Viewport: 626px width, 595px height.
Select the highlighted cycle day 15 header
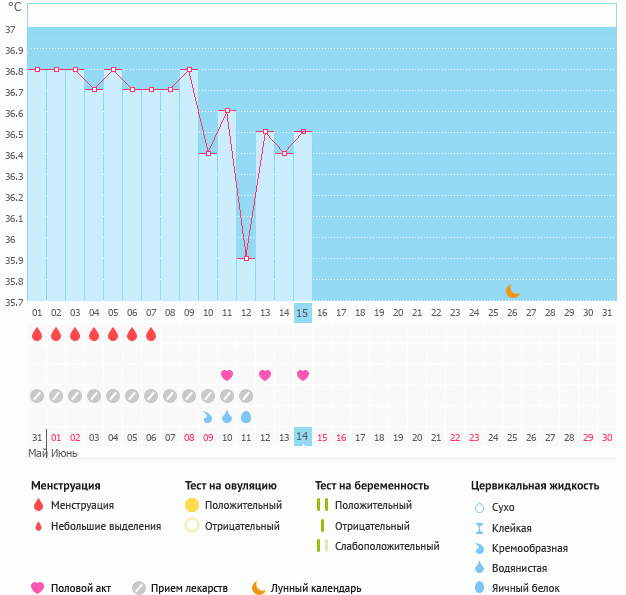(x=303, y=313)
